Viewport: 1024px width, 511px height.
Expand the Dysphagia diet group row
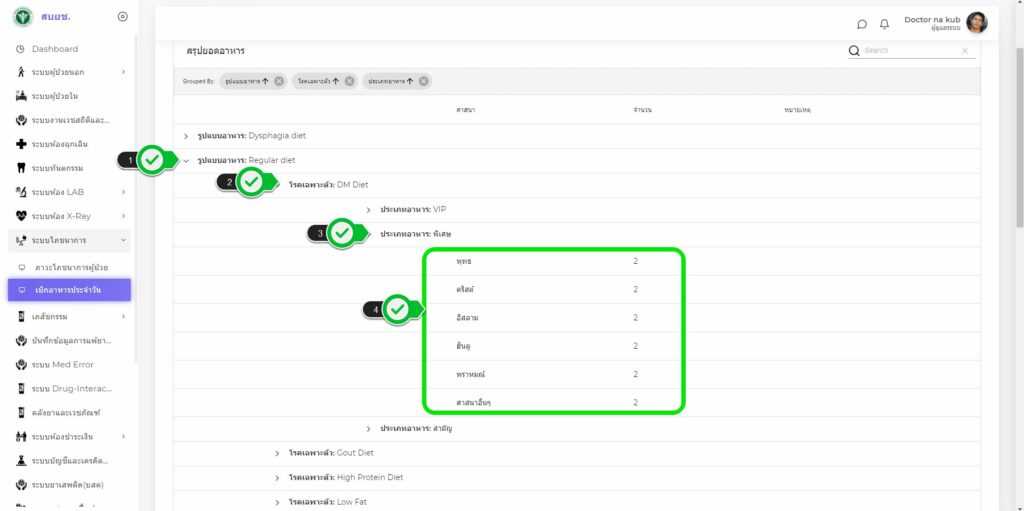186,135
